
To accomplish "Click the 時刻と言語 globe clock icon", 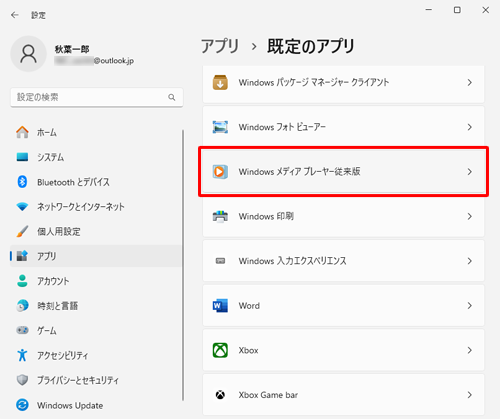I will coord(22,306).
